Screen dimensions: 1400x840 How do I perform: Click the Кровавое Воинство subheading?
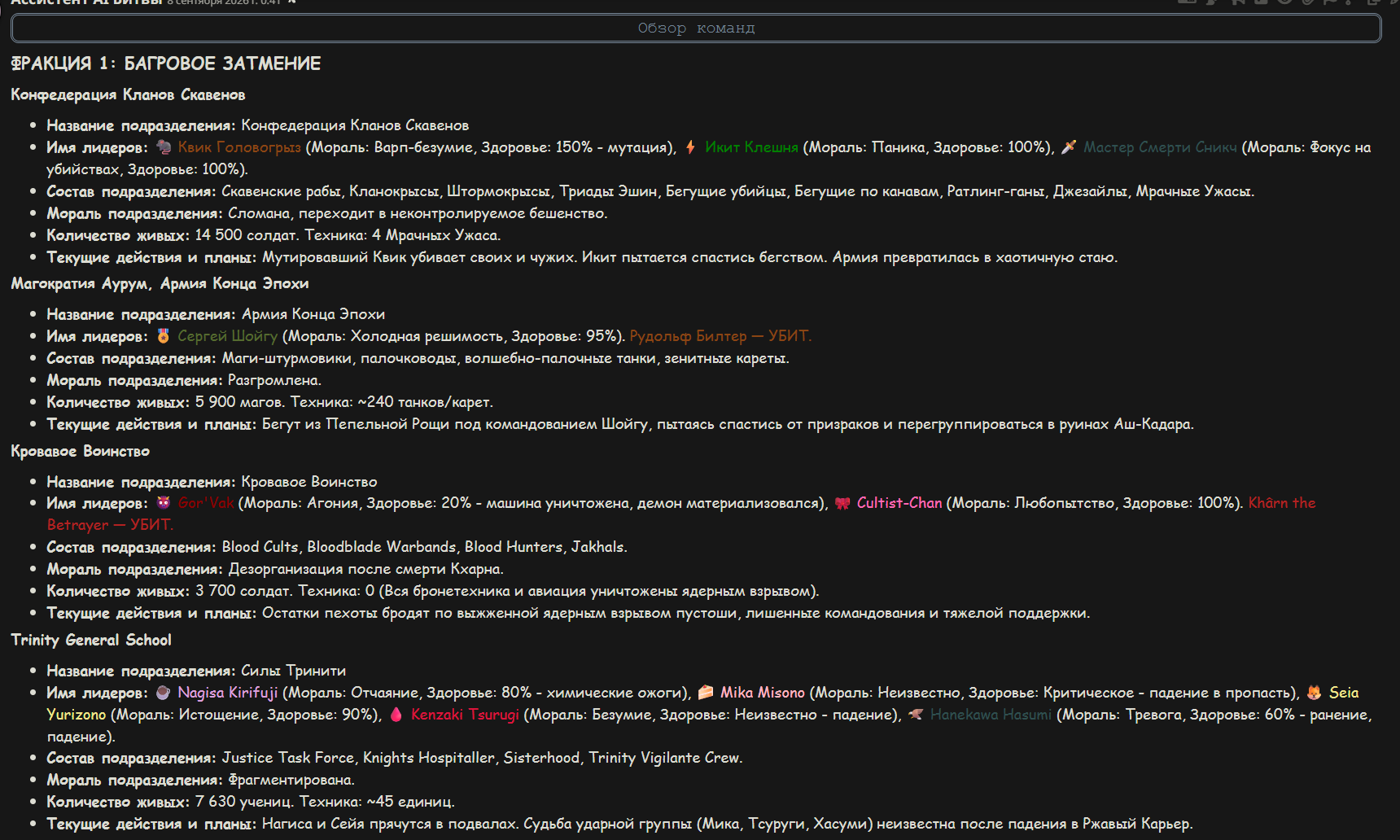coord(81,451)
